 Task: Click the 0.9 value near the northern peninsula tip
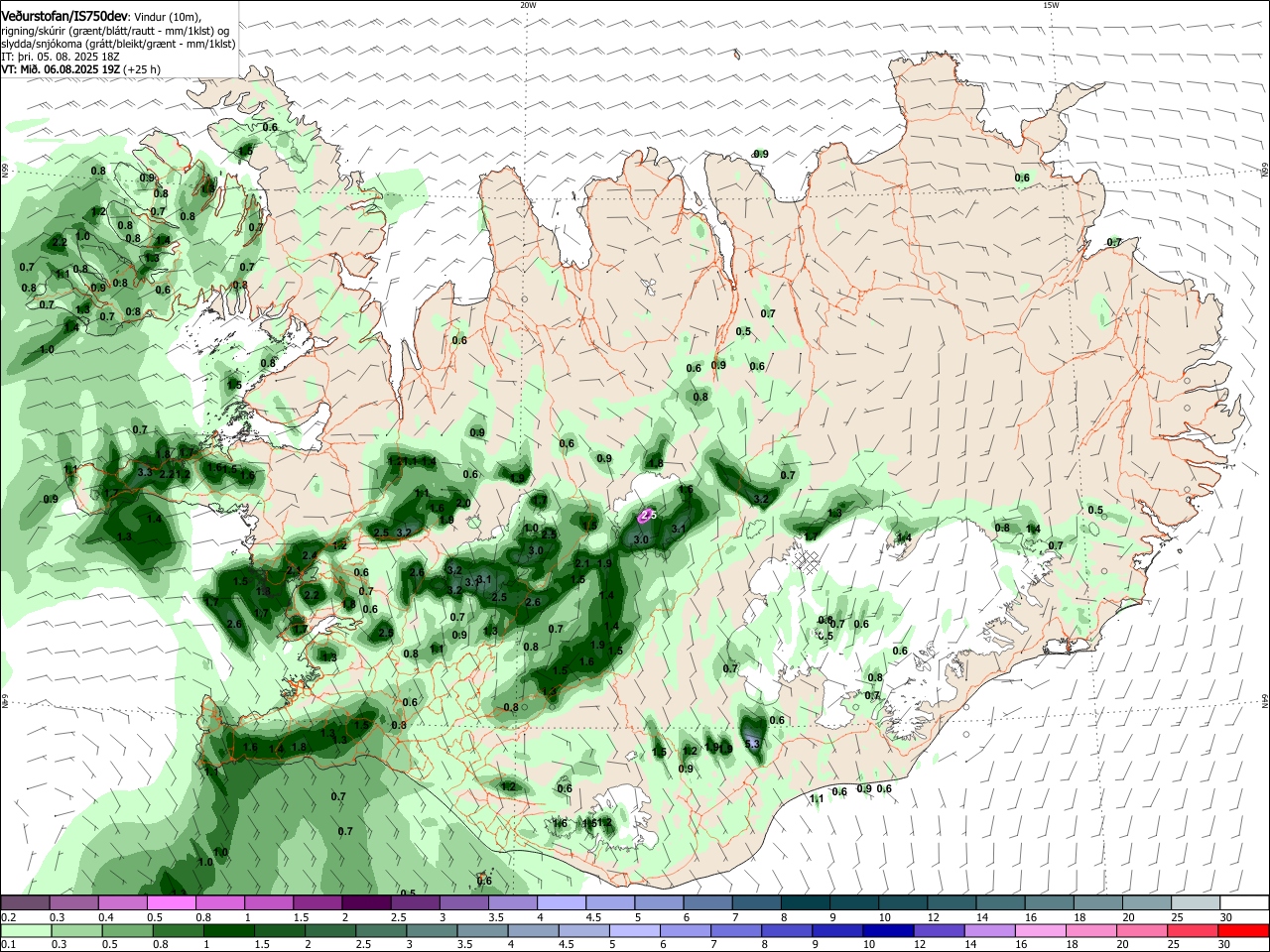tap(761, 155)
